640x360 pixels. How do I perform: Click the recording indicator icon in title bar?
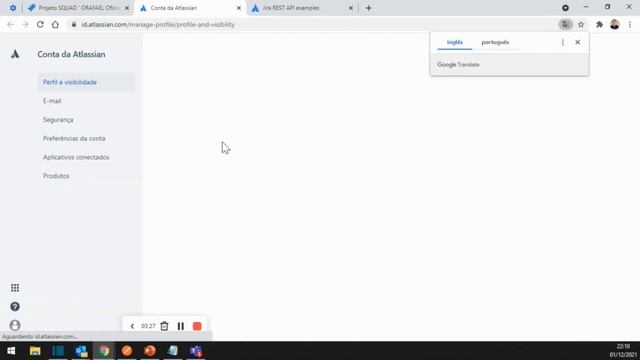tap(565, 8)
